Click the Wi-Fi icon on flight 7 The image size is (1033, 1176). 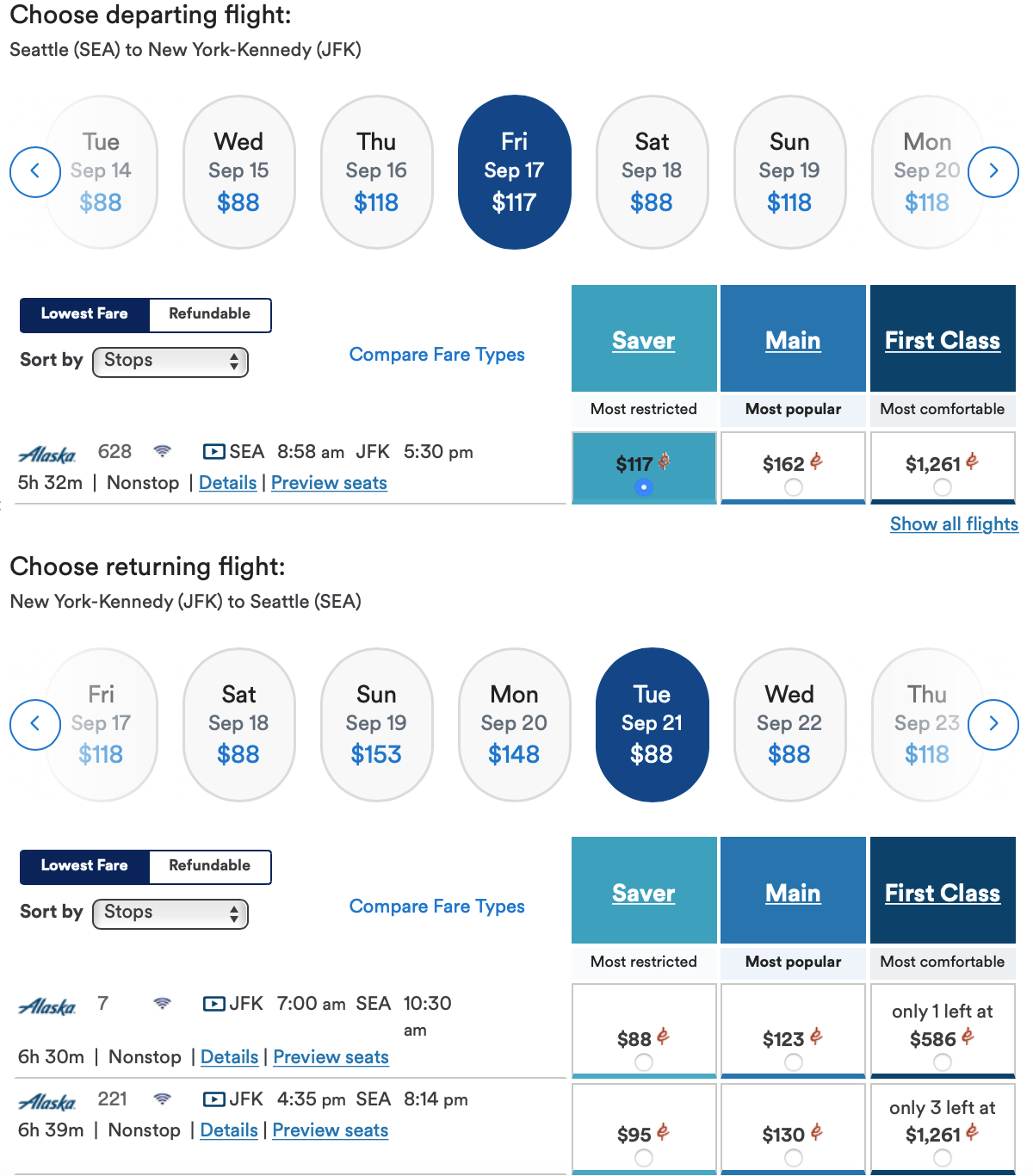click(162, 1004)
